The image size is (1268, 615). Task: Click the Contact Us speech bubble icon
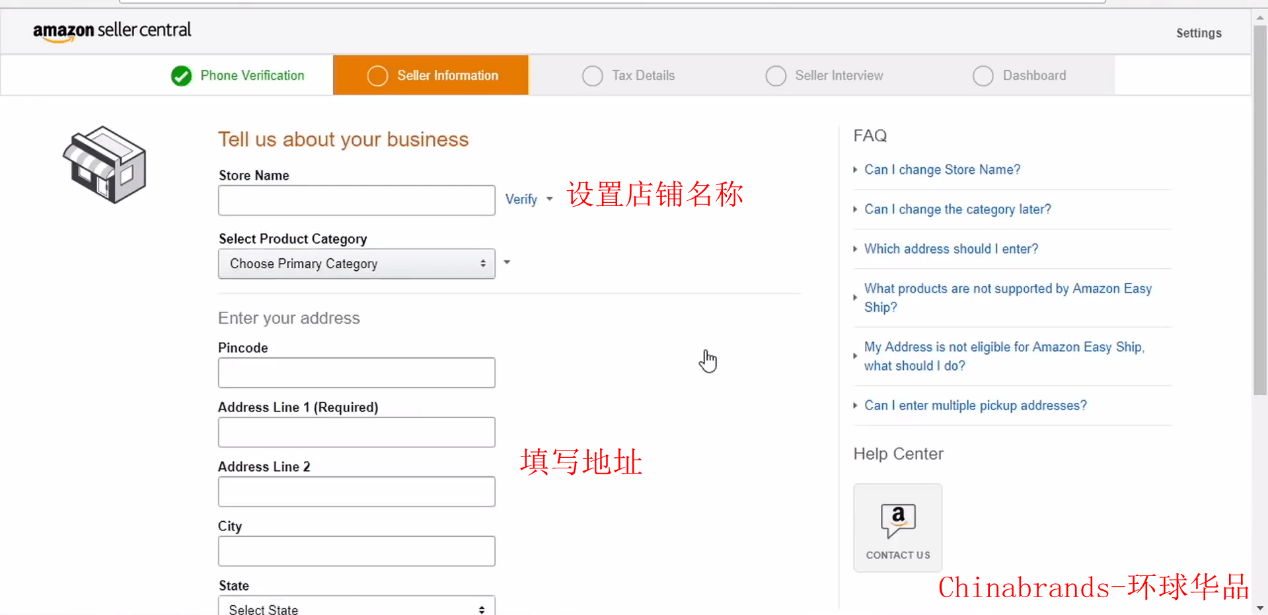pyautogui.click(x=897, y=521)
